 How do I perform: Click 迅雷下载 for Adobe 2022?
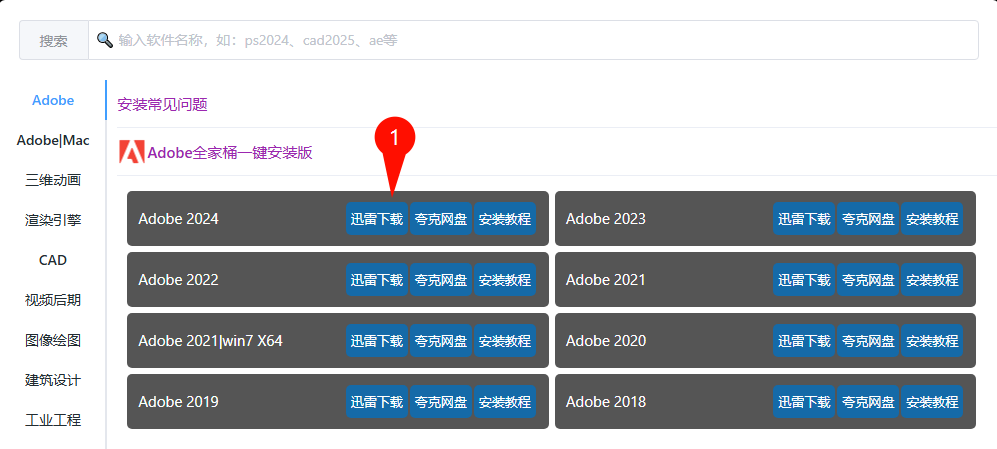tap(377, 280)
